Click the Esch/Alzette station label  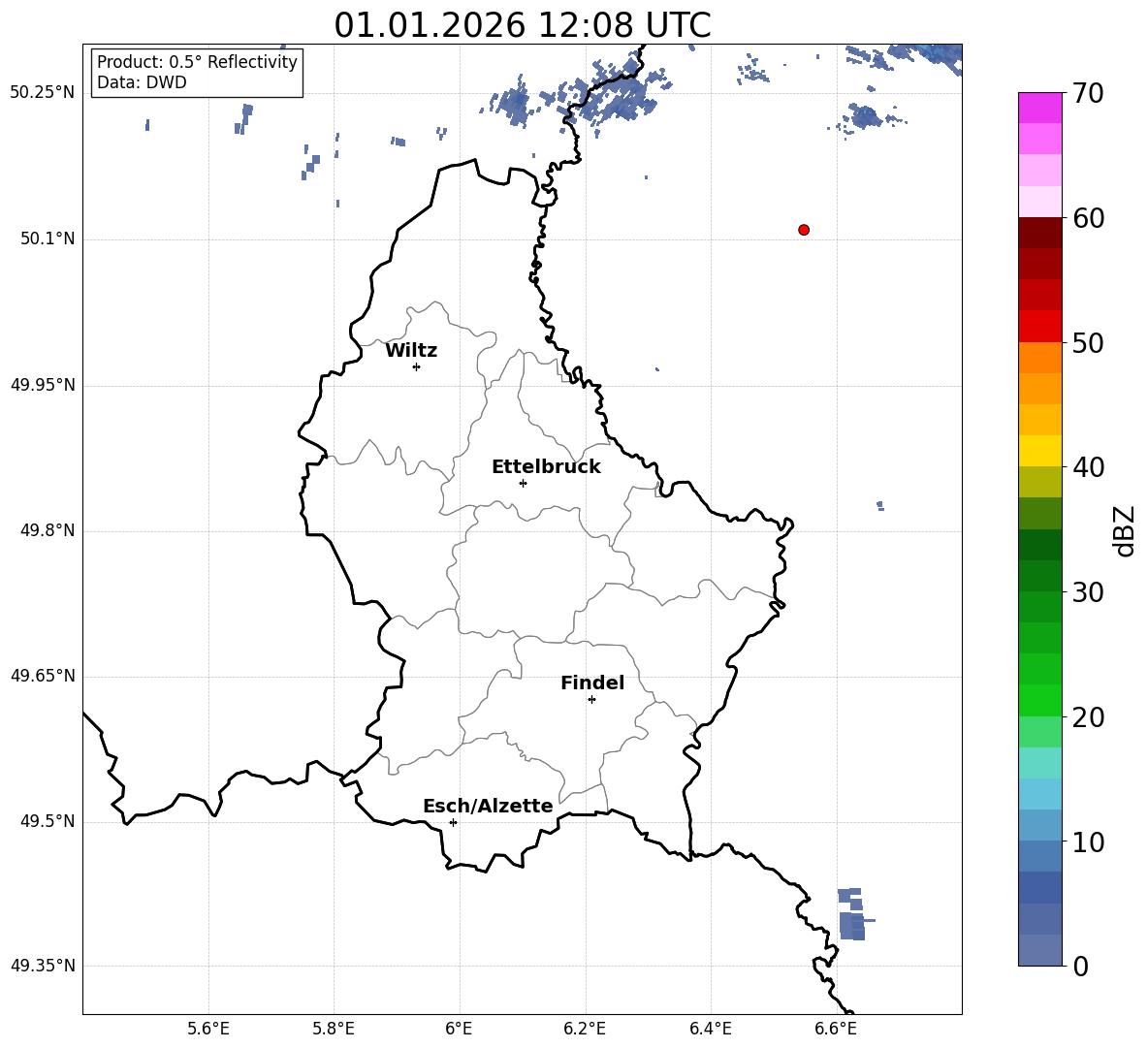pos(489,806)
